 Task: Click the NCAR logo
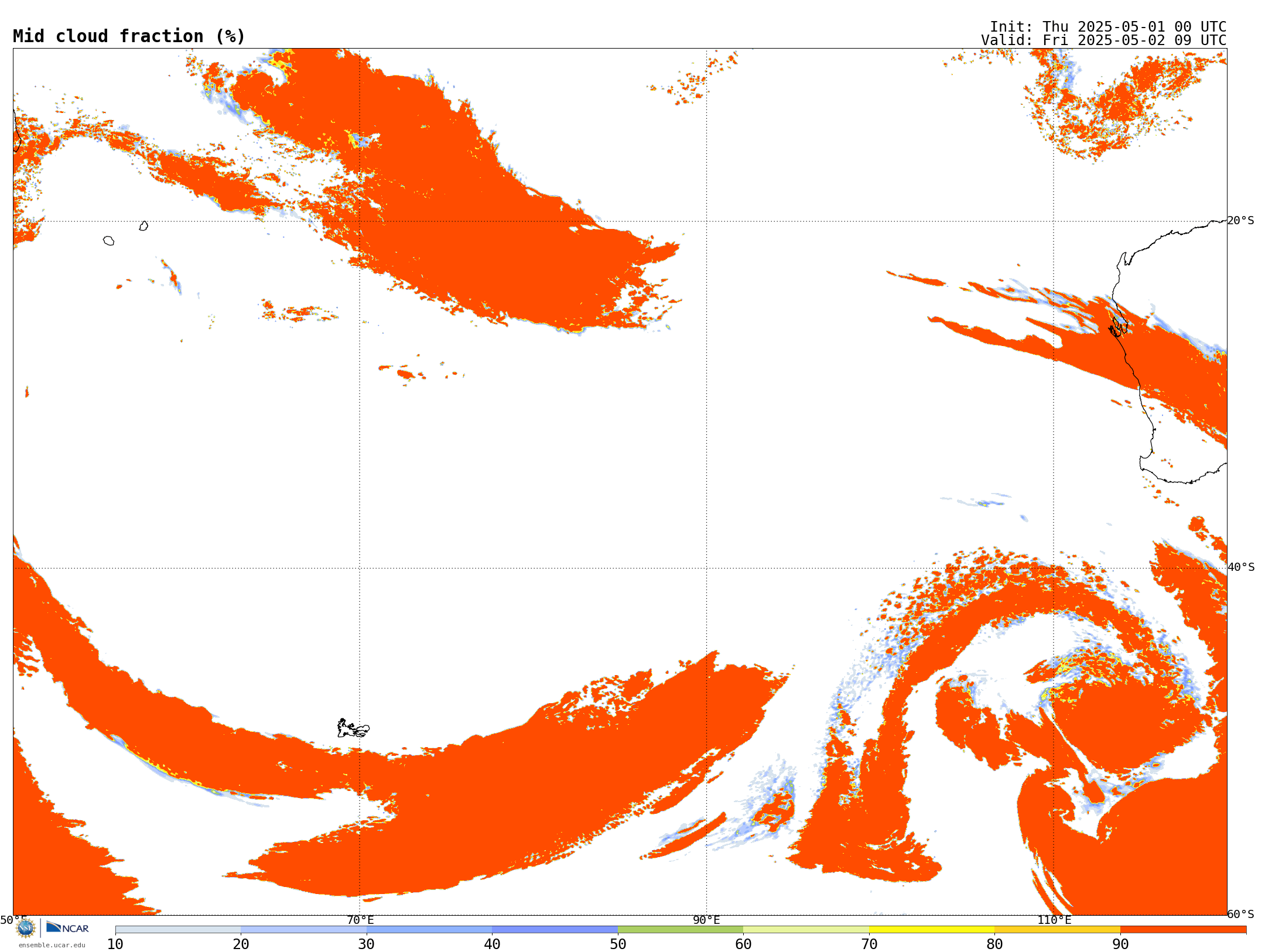[67, 927]
